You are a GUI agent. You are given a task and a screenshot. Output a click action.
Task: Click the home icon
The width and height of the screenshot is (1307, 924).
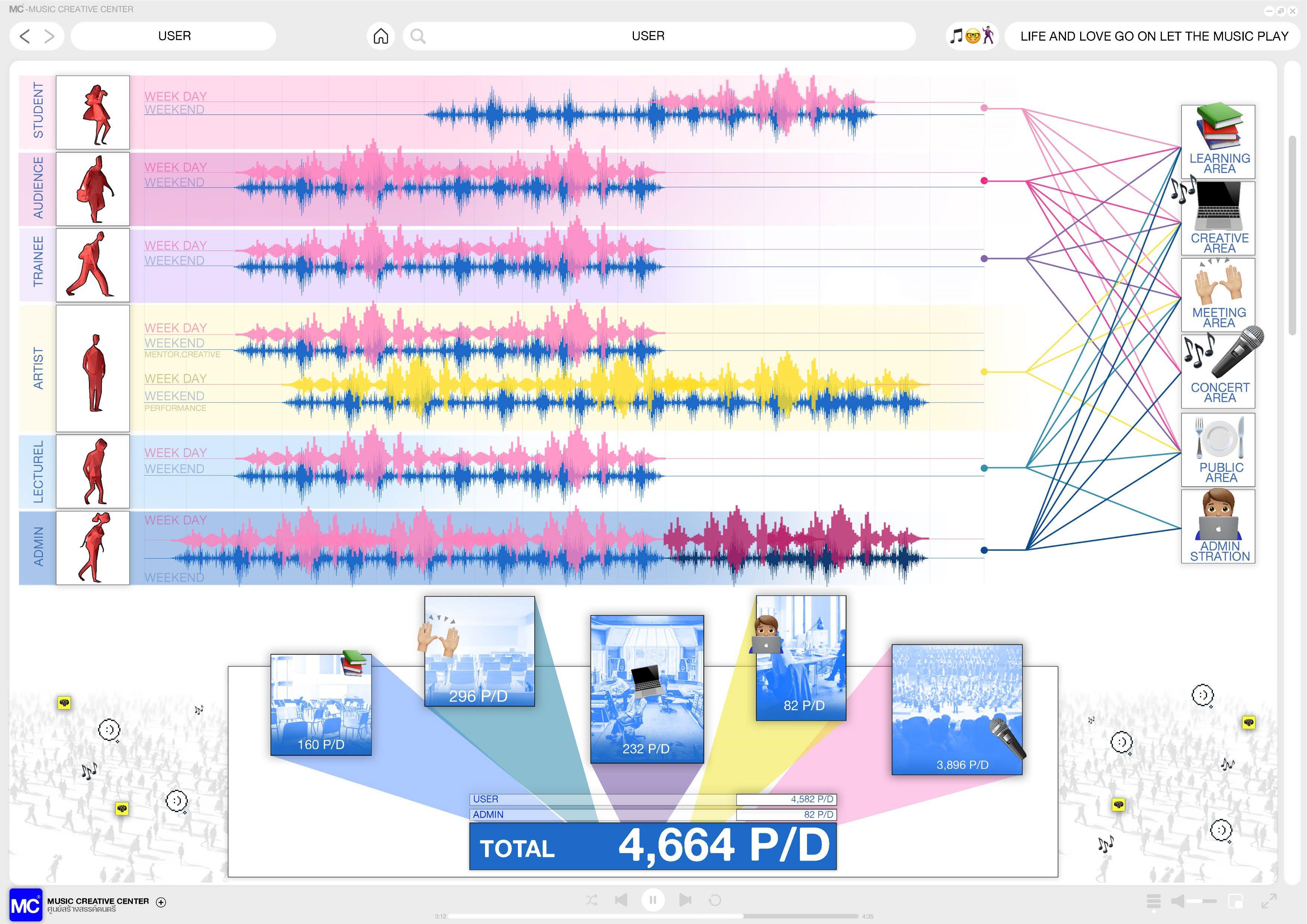click(x=380, y=37)
